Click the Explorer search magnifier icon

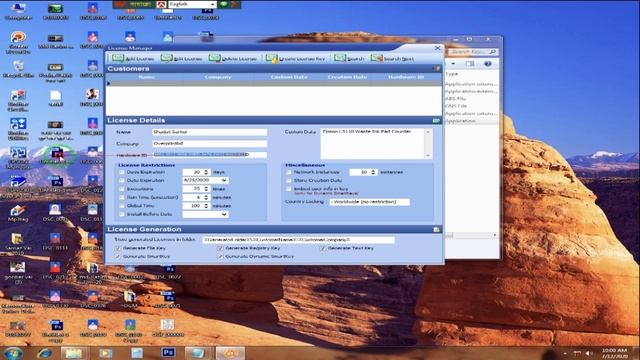pos(493,52)
